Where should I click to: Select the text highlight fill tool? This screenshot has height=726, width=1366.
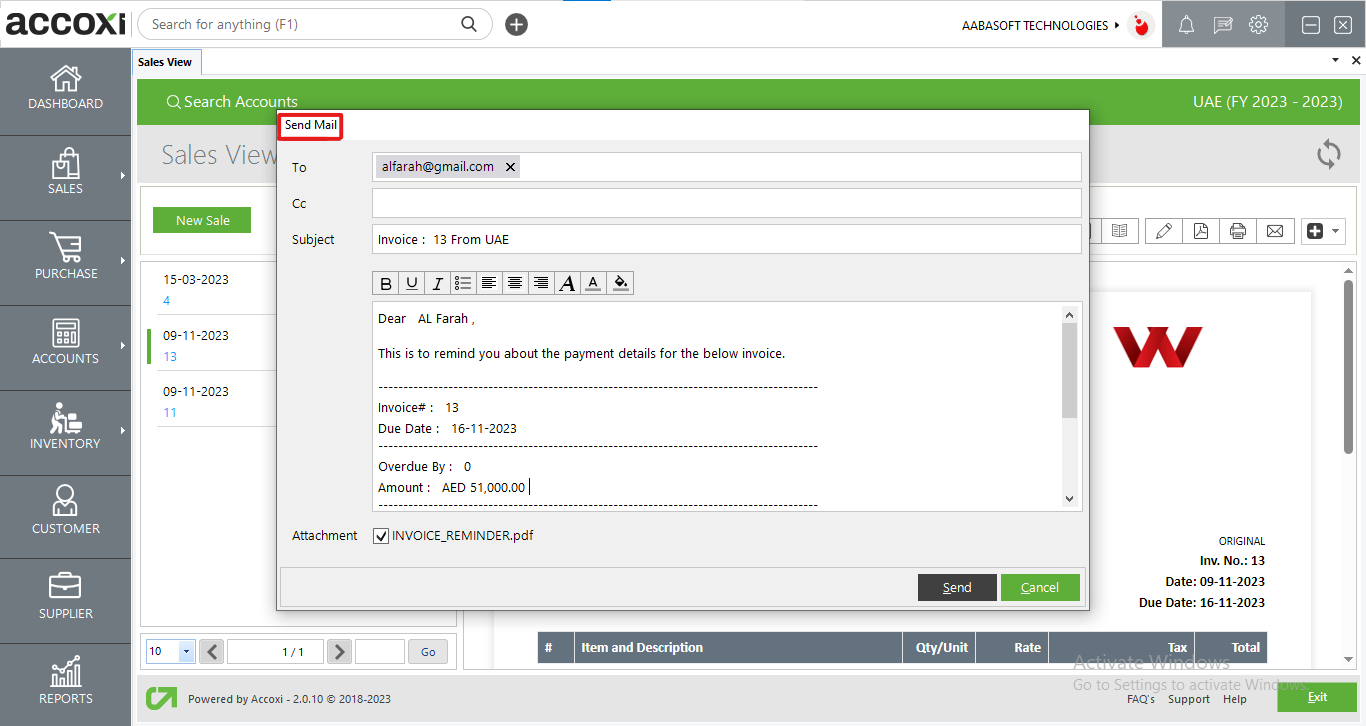[620, 283]
